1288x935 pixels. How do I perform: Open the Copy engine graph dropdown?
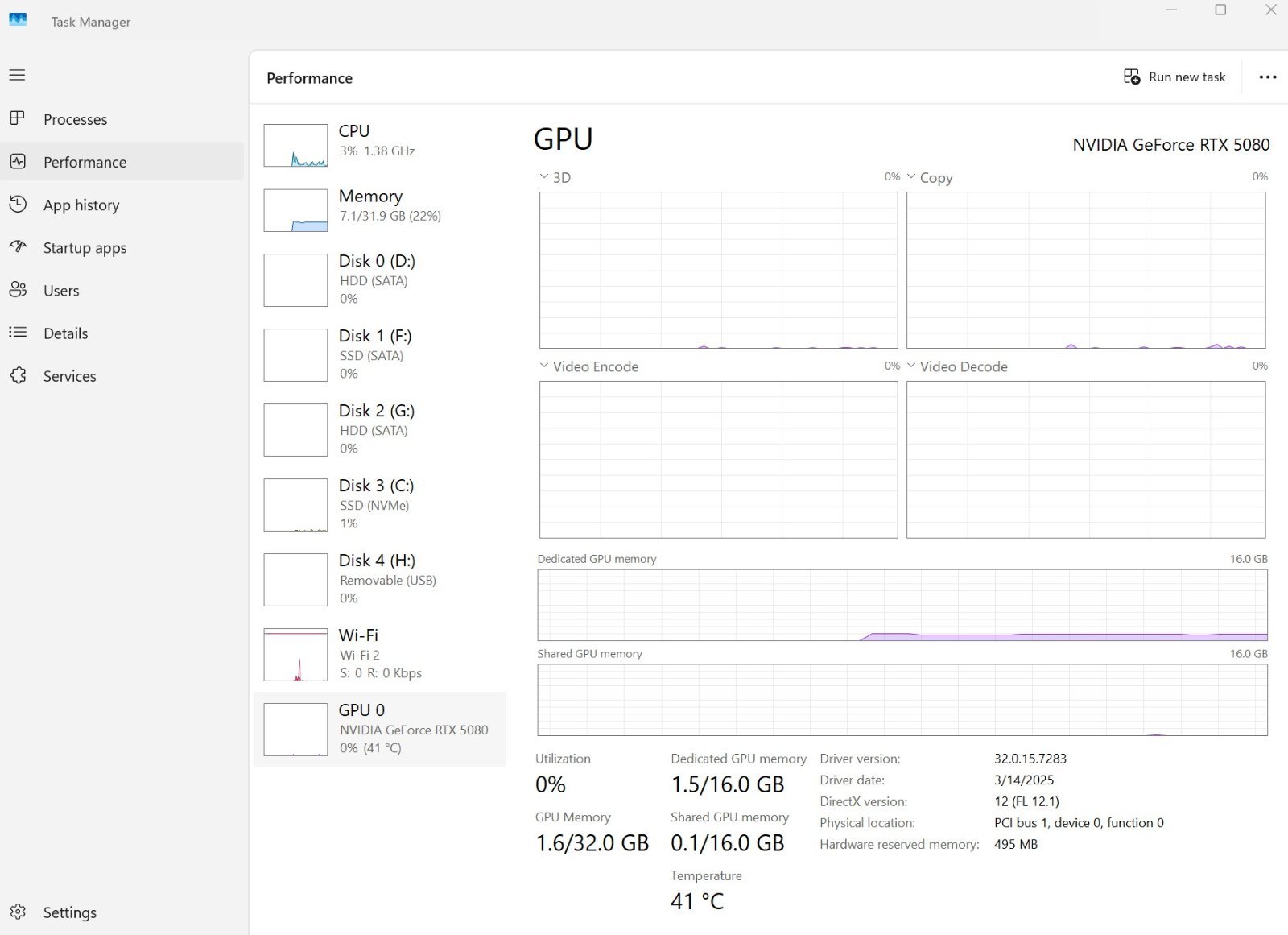pos(911,177)
